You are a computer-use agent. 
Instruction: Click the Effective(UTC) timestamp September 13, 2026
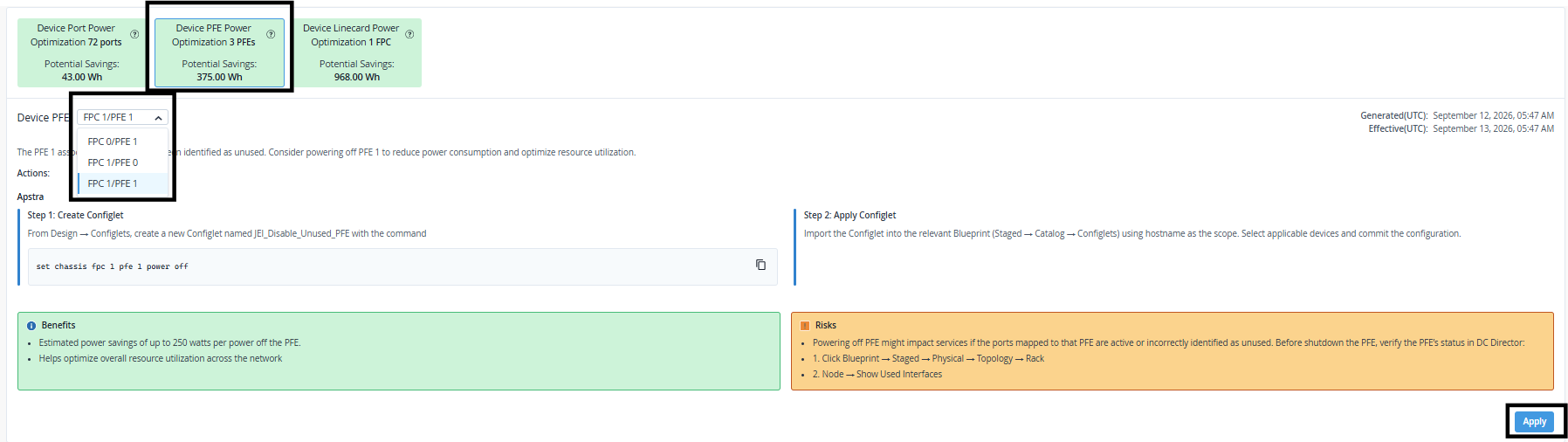(x=1493, y=128)
